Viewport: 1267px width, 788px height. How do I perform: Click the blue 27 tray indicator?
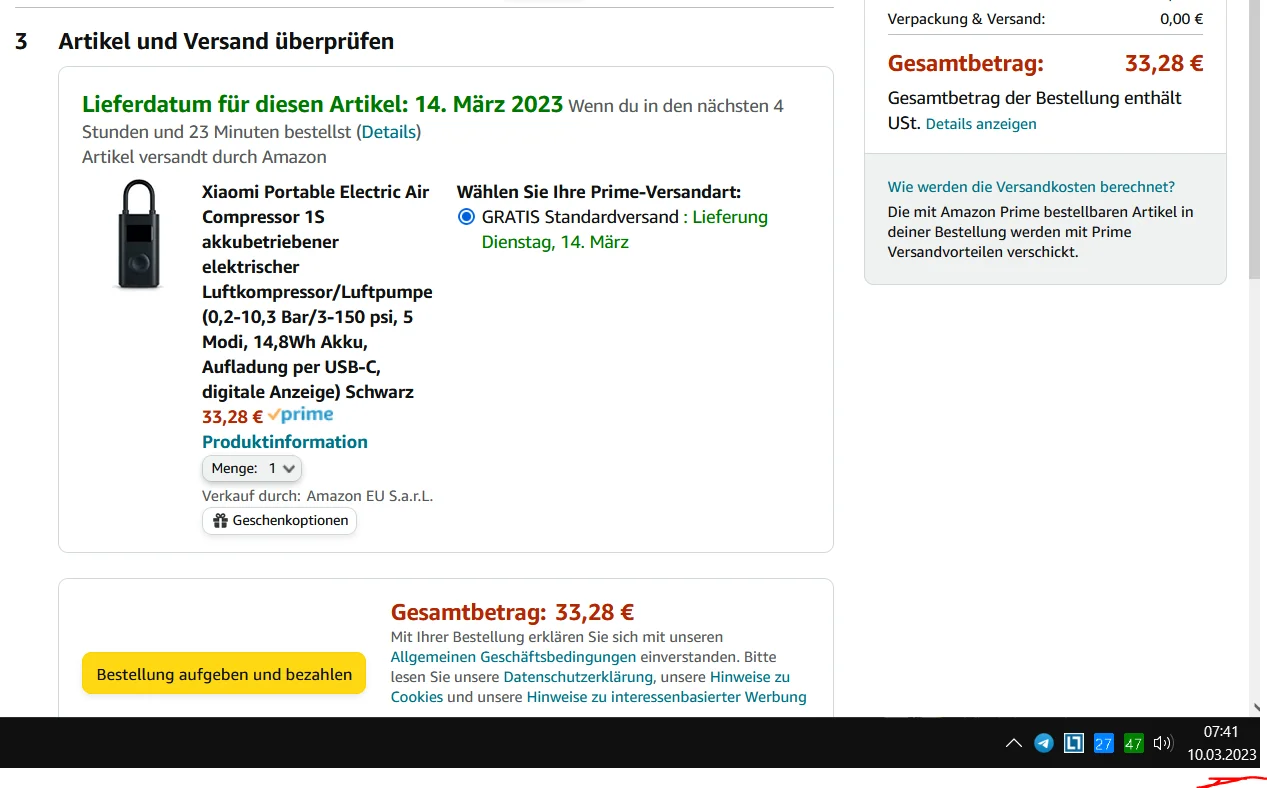1103,743
